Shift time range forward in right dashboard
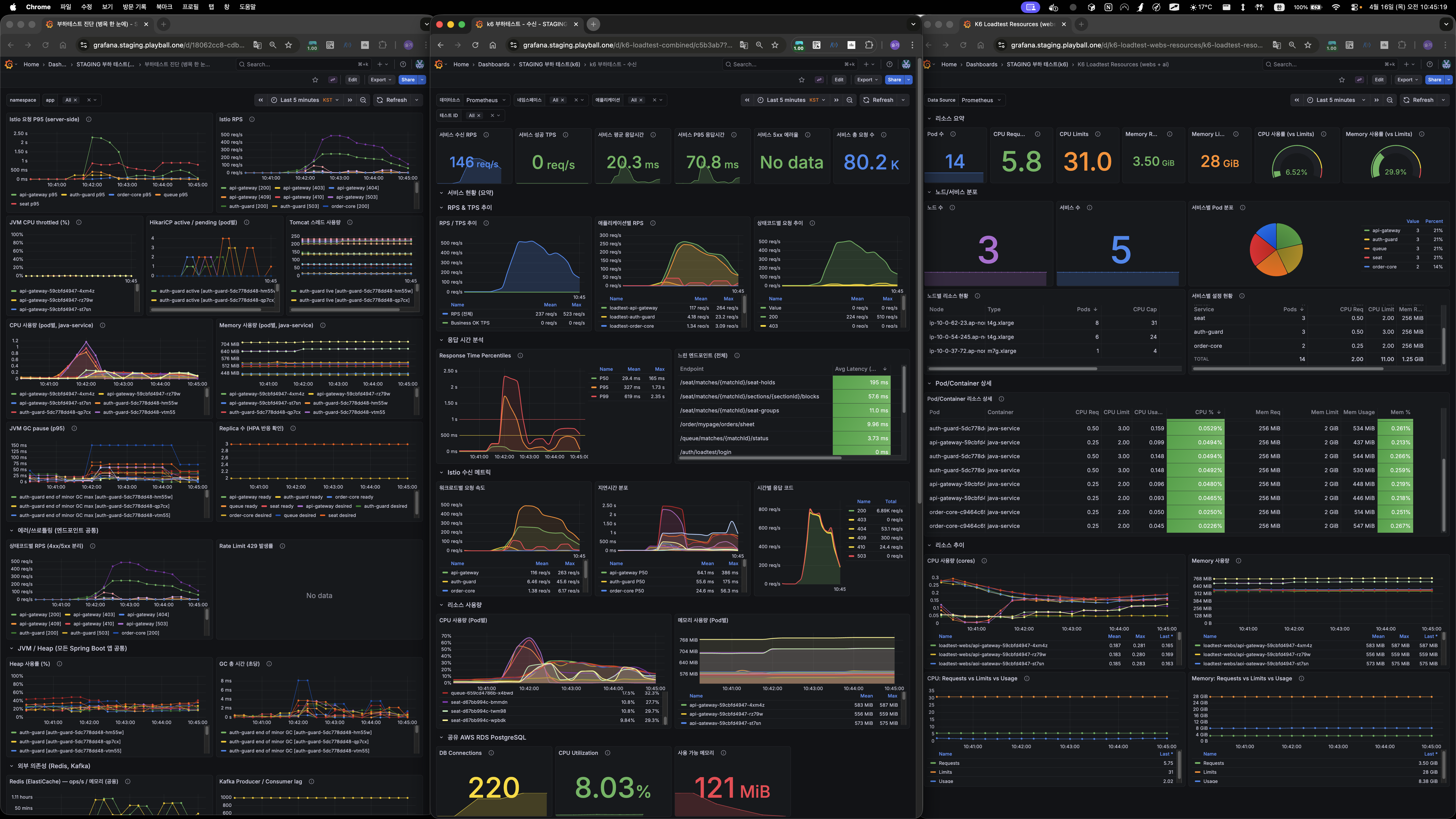This screenshot has height=819, width=1456. 1376,100
